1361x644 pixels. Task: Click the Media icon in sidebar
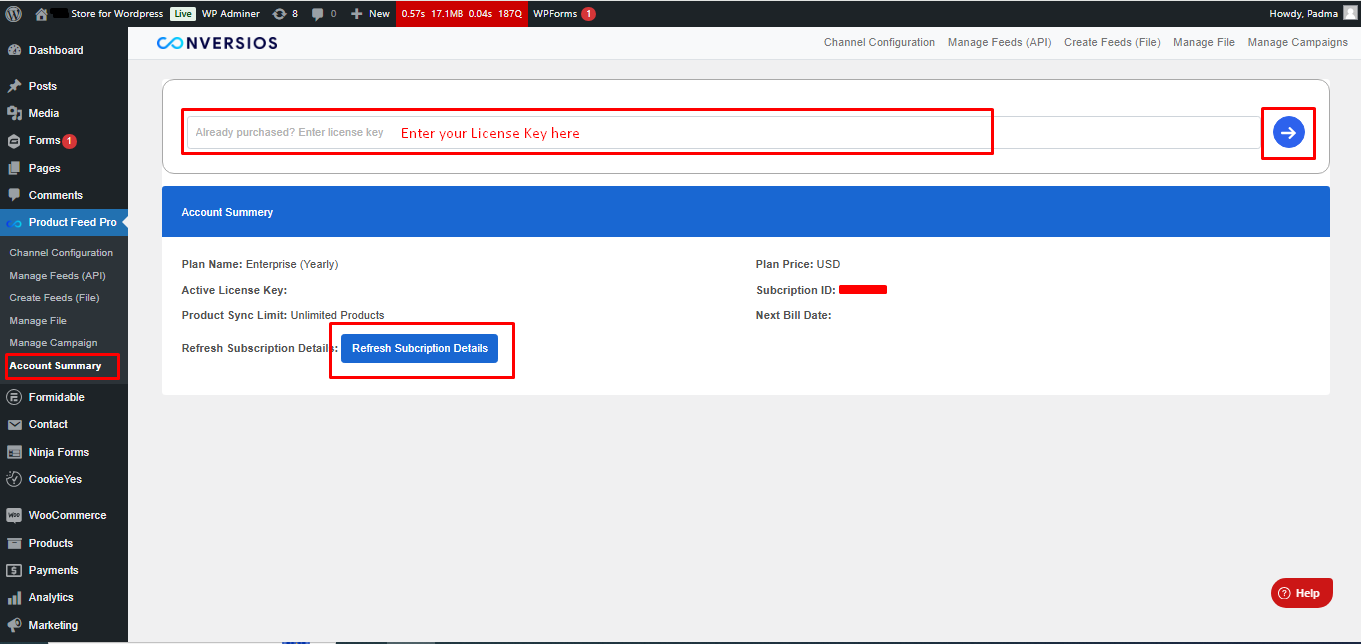pos(14,113)
